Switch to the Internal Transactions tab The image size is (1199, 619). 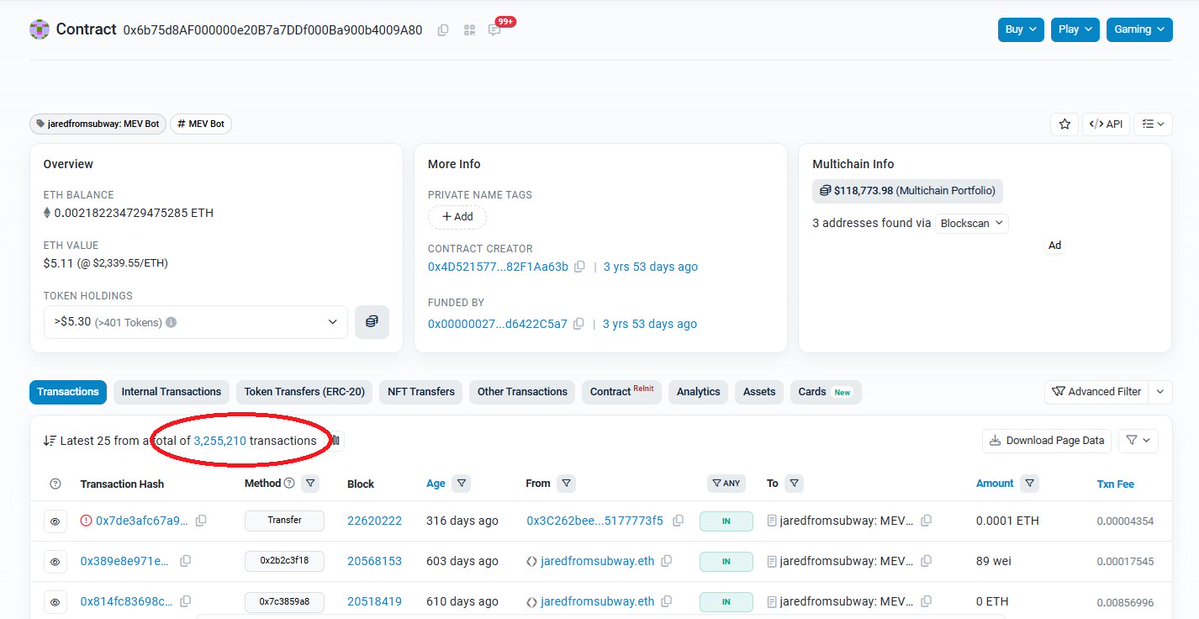point(171,392)
